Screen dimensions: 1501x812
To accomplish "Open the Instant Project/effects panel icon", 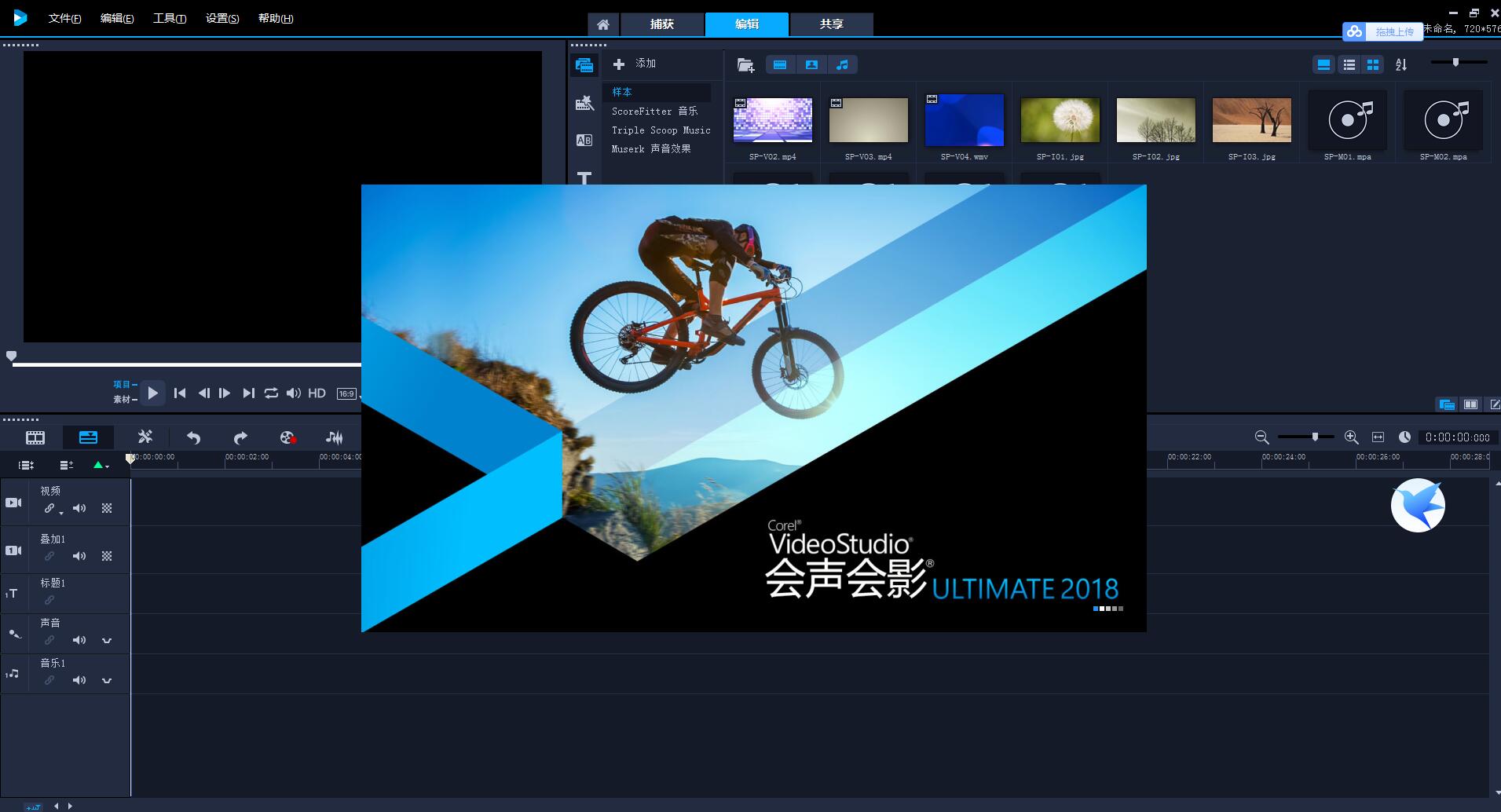I will pyautogui.click(x=584, y=103).
